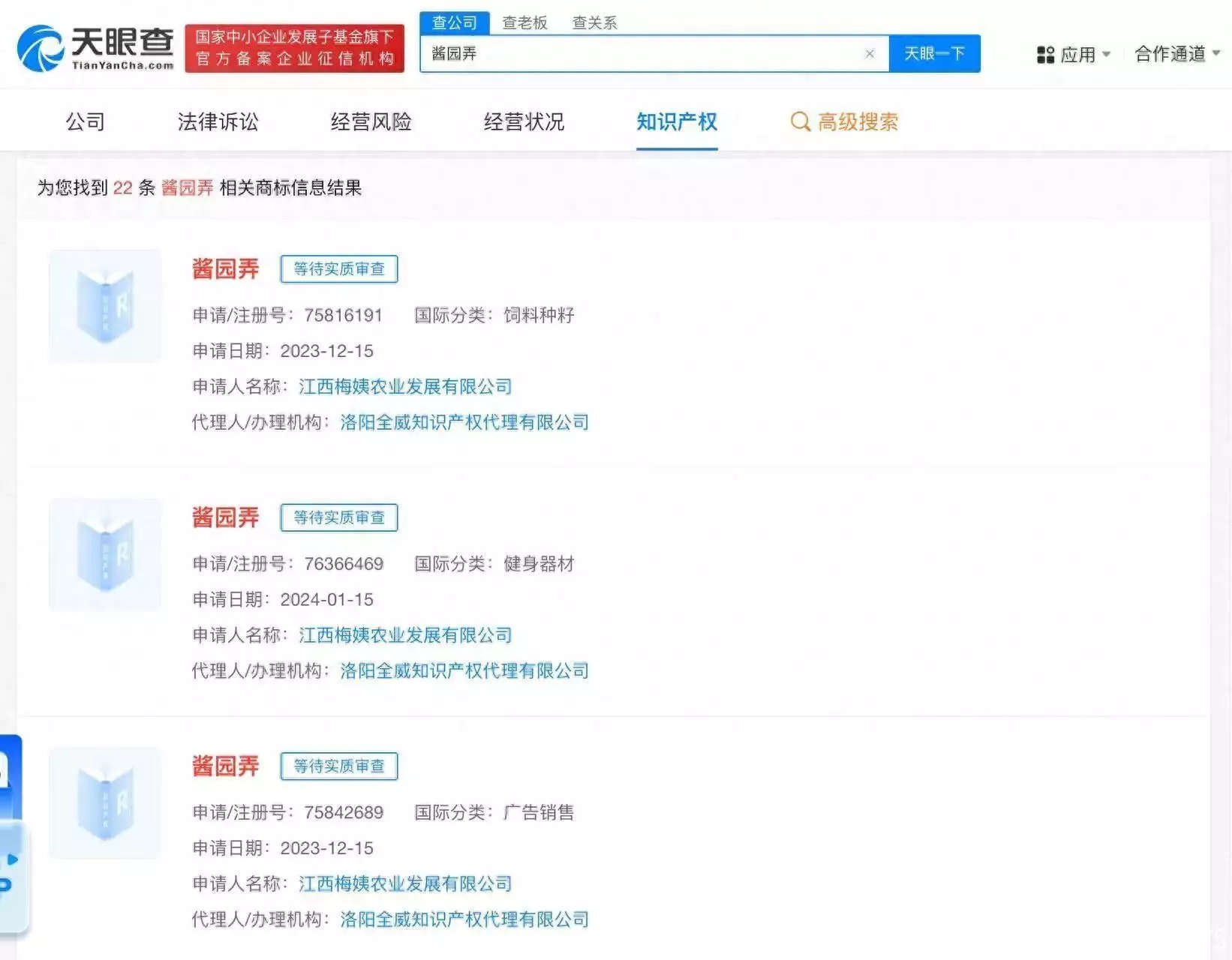
Task: Open the 公司 category tab
Action: (85, 121)
